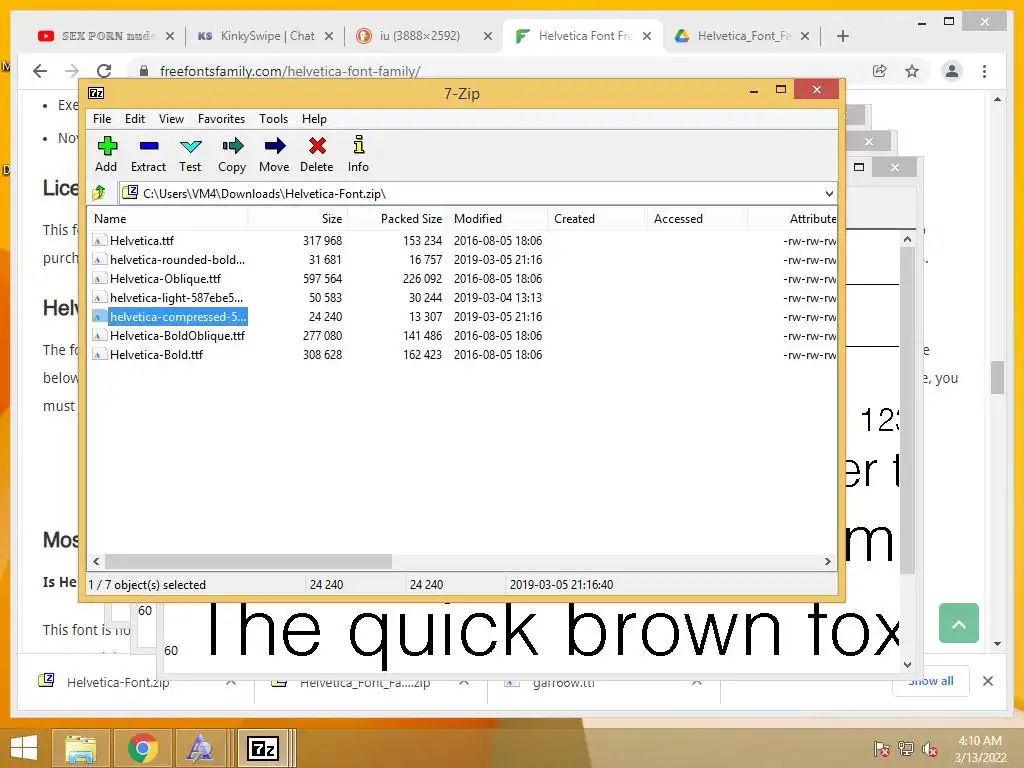Select helvetica-rounded-bold file
The height and width of the screenshot is (768, 1024).
tap(462, 259)
